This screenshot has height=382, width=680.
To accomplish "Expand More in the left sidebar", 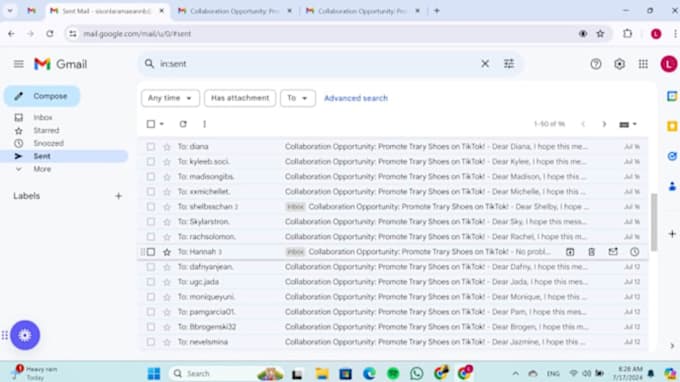I will pyautogui.click(x=42, y=169).
